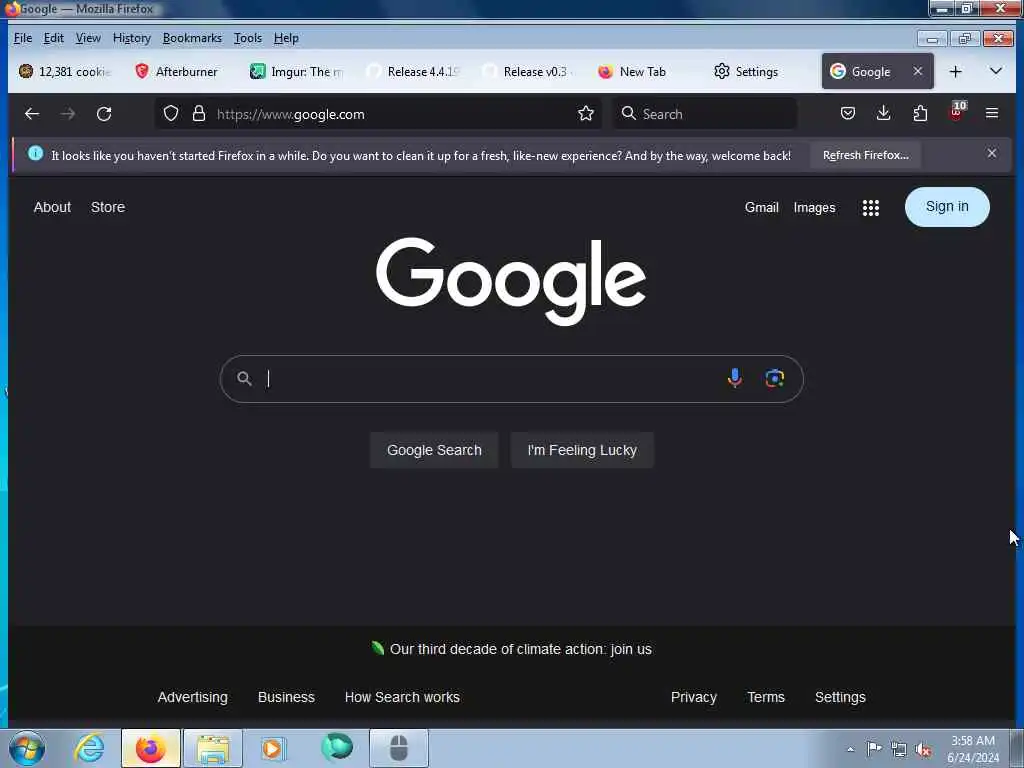Open the Extensions puzzle icon
This screenshot has width=1024, height=768.
tap(920, 114)
